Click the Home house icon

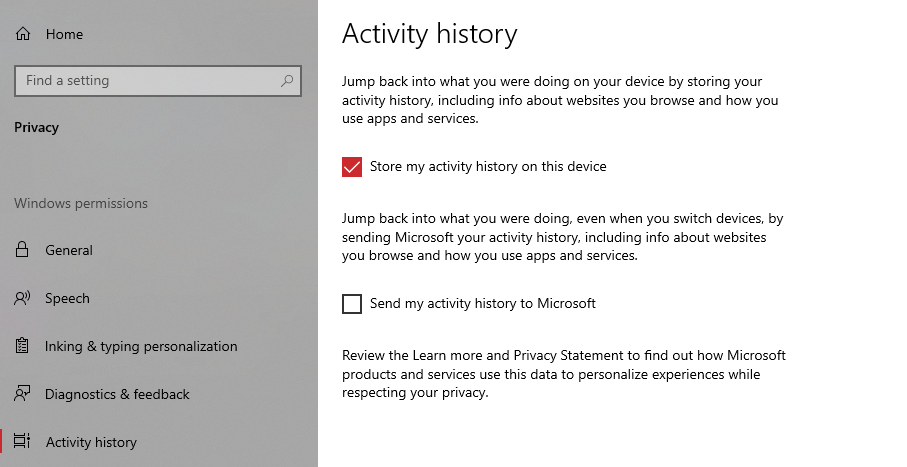click(x=23, y=34)
